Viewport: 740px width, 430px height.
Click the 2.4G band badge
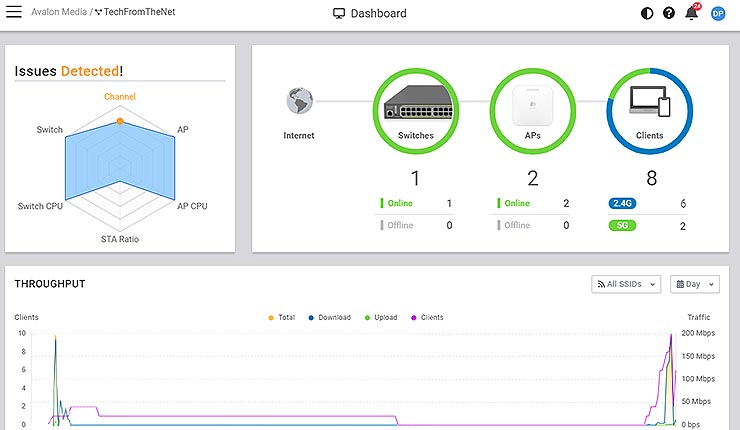624,203
